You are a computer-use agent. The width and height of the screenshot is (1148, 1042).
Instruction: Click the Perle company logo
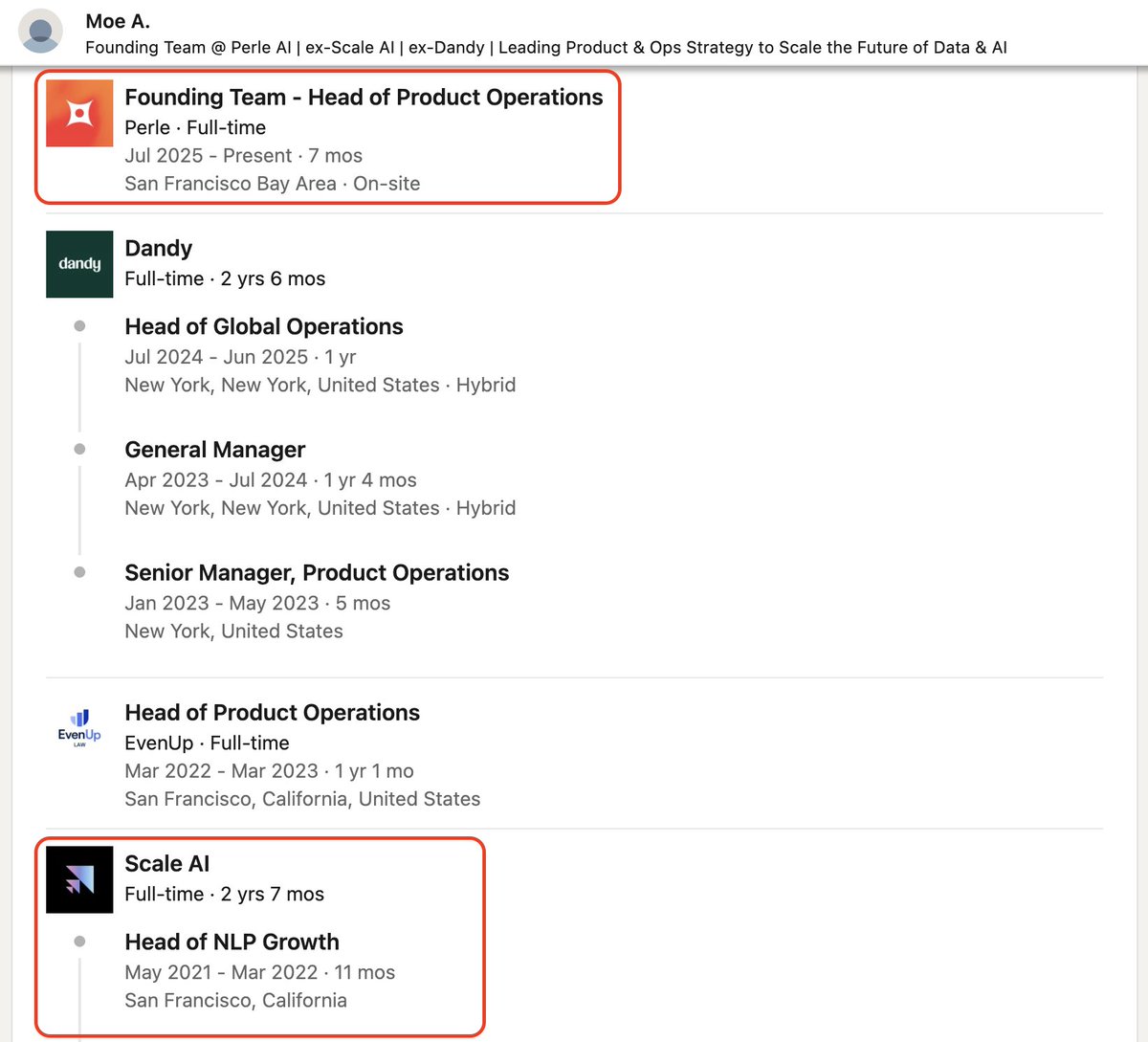point(79,114)
